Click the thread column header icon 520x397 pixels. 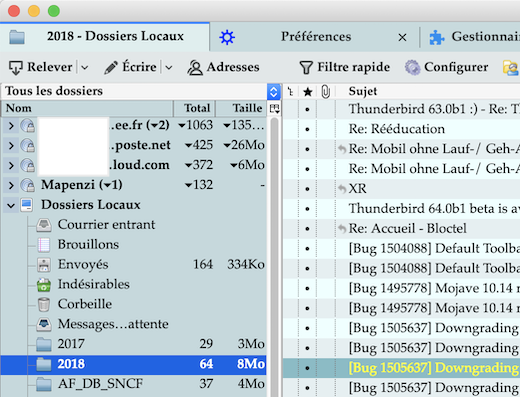coord(290,92)
